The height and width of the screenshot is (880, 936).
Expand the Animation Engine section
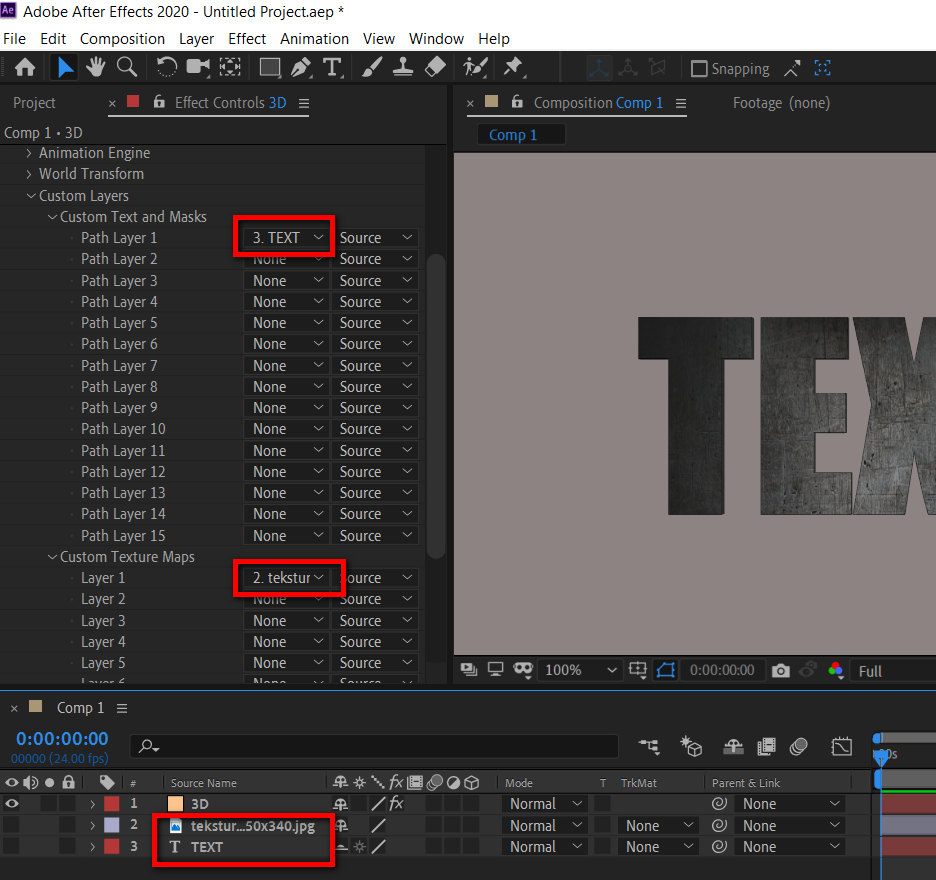click(x=29, y=153)
